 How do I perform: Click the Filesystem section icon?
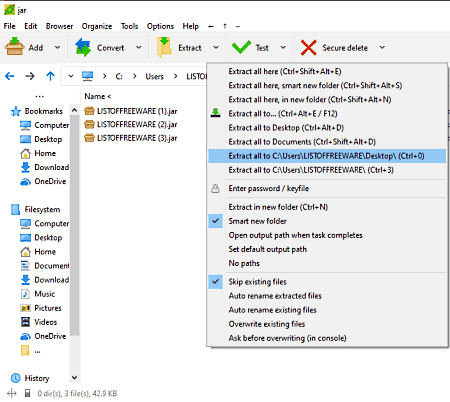15,210
